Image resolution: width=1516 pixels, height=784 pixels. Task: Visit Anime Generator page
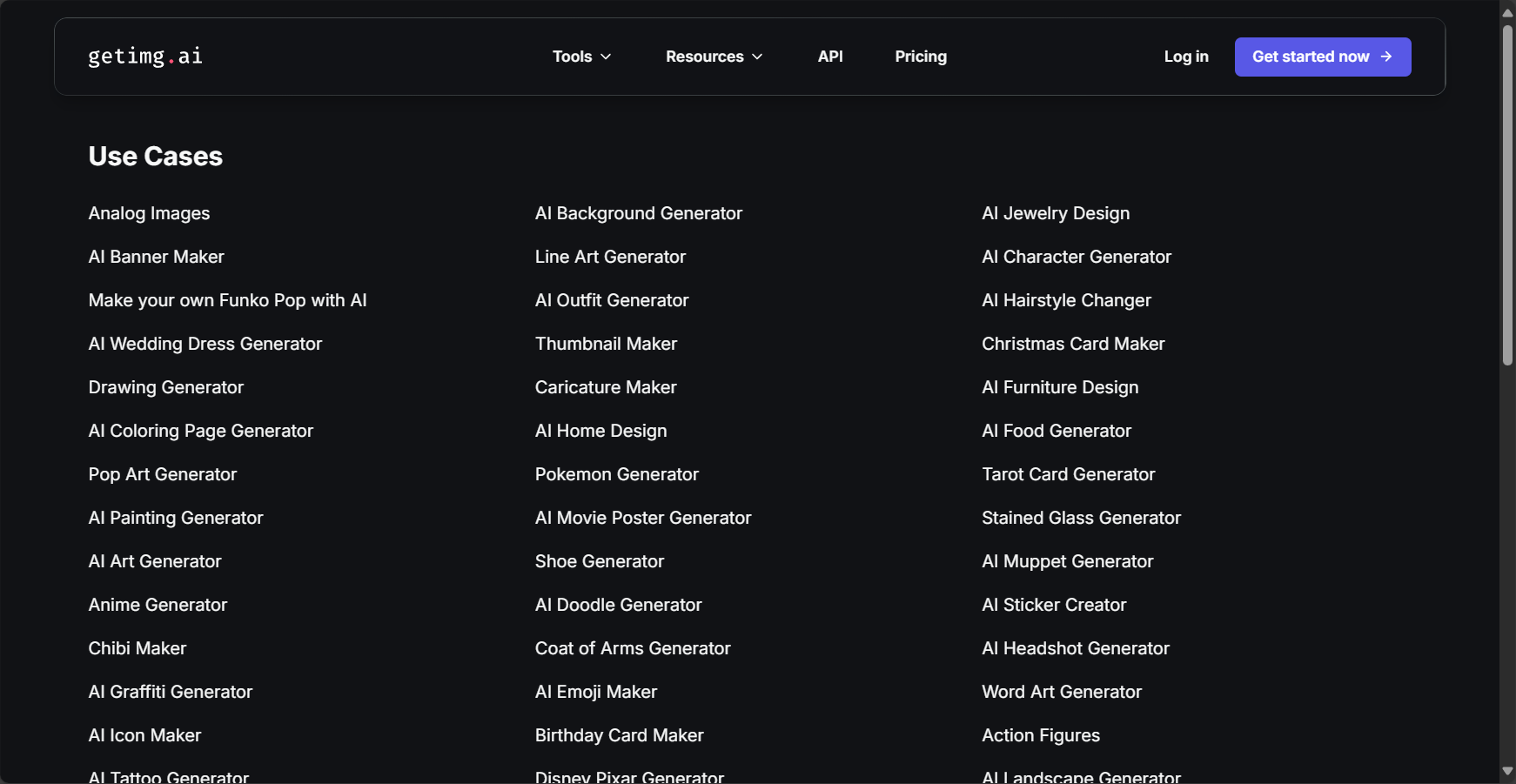click(x=158, y=605)
